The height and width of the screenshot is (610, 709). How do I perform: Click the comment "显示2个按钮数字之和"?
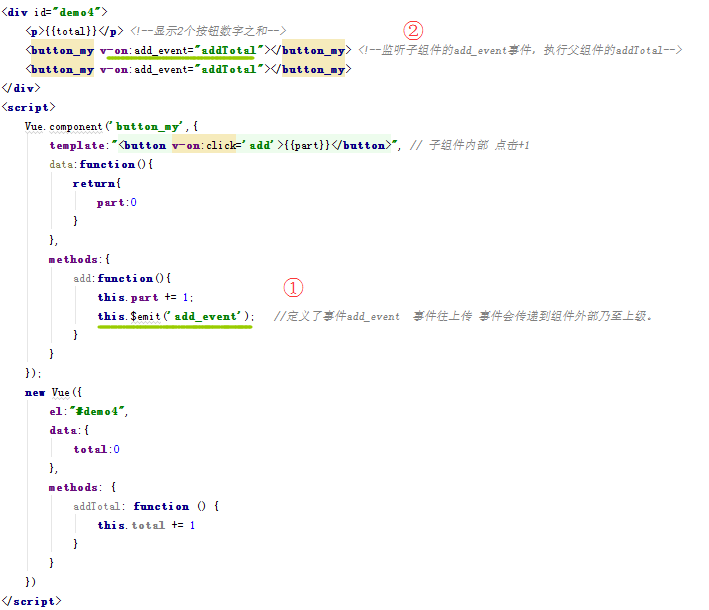pos(208,31)
